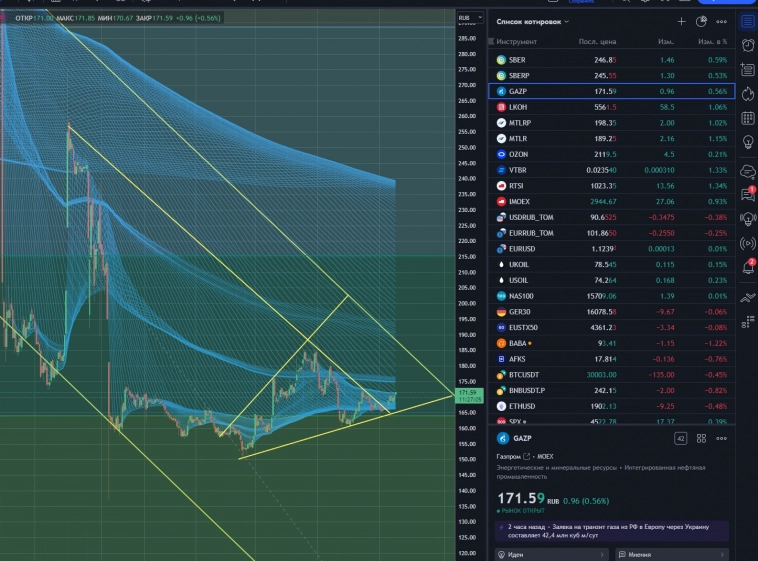This screenshot has width=758, height=561.
Task: Open the RUB currency selector on price scale
Action: click(466, 18)
